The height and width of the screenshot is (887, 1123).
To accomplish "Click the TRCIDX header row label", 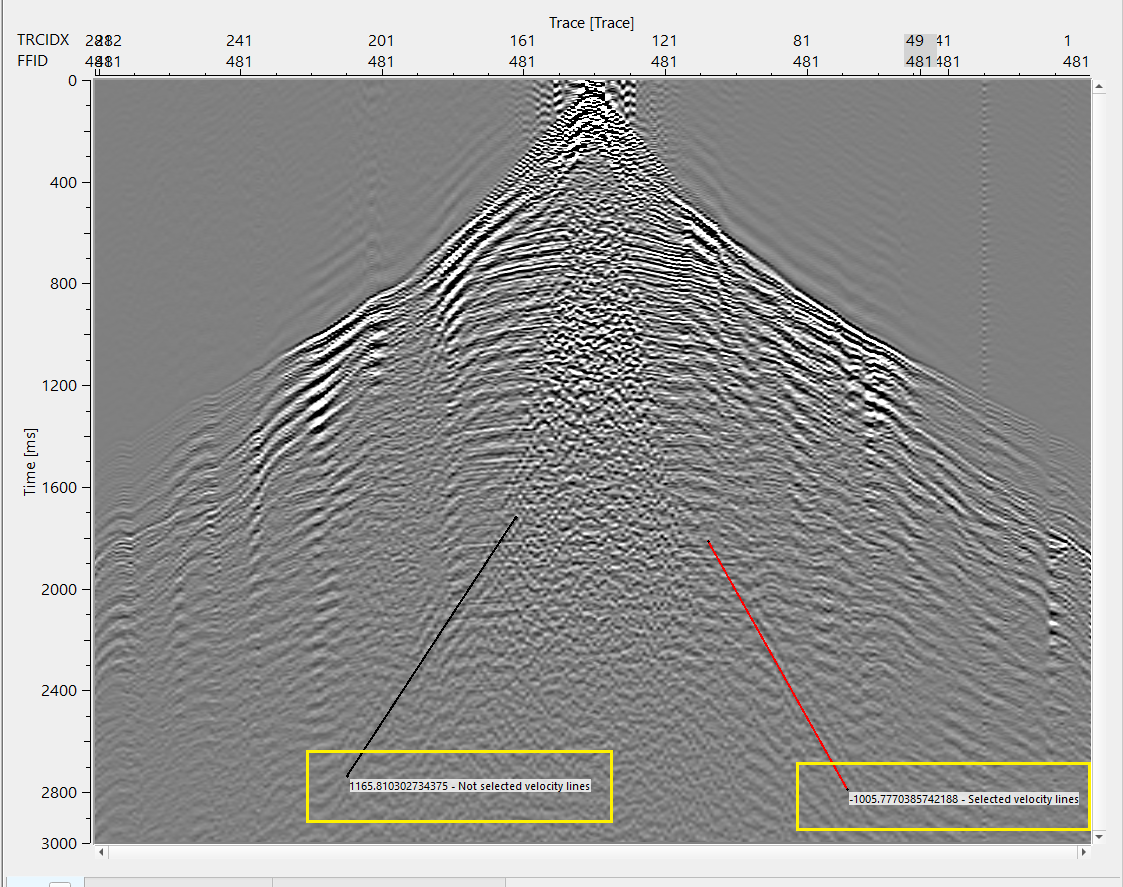I will point(43,40).
